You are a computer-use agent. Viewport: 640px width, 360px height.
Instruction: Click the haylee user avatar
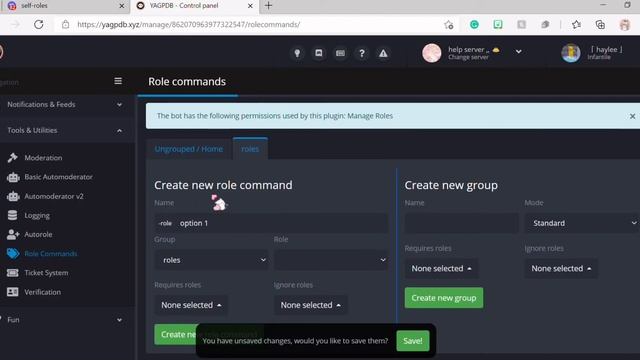[x=571, y=53]
